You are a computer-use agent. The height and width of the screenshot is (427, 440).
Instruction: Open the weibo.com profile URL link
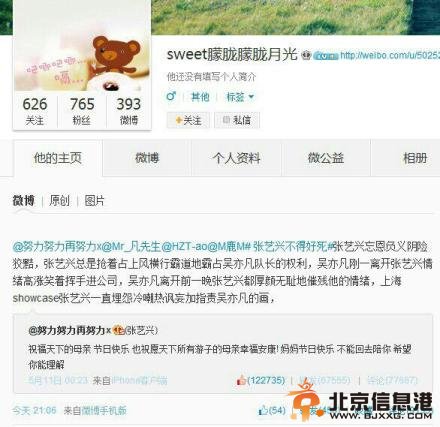pyautogui.click(x=390, y=55)
